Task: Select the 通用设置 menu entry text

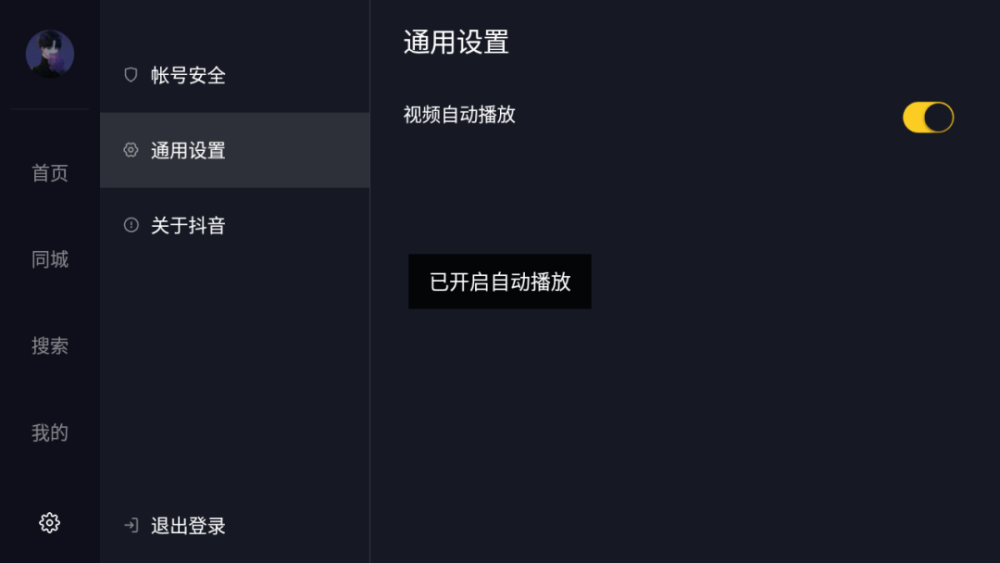Action: 188,150
